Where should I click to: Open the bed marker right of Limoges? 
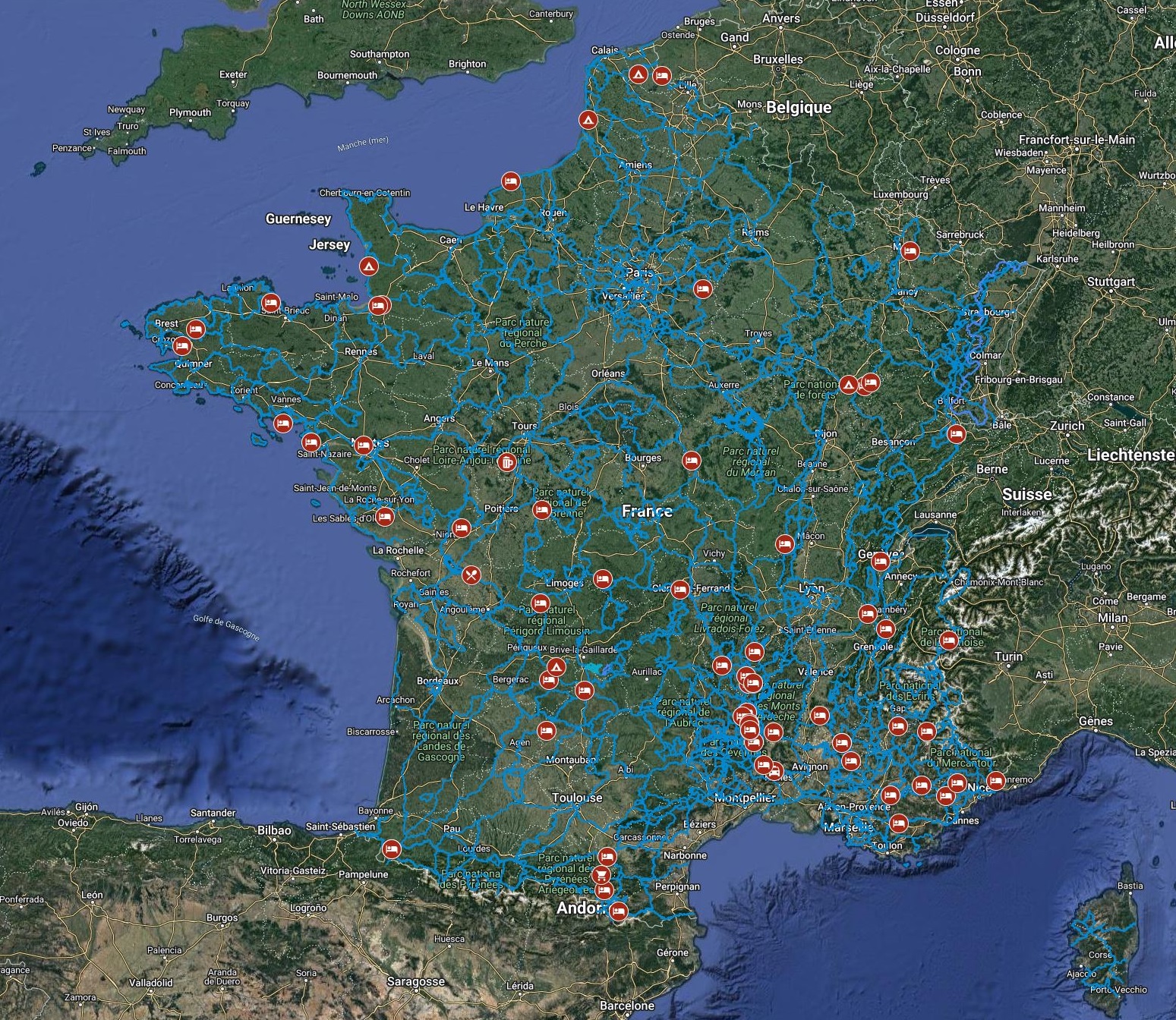click(x=602, y=579)
